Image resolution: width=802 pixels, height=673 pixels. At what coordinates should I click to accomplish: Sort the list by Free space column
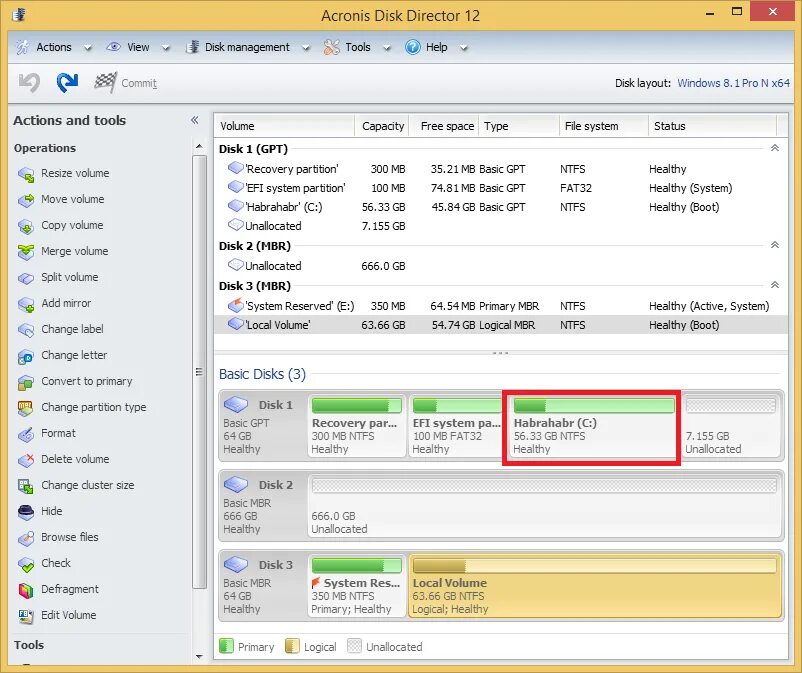pos(444,126)
